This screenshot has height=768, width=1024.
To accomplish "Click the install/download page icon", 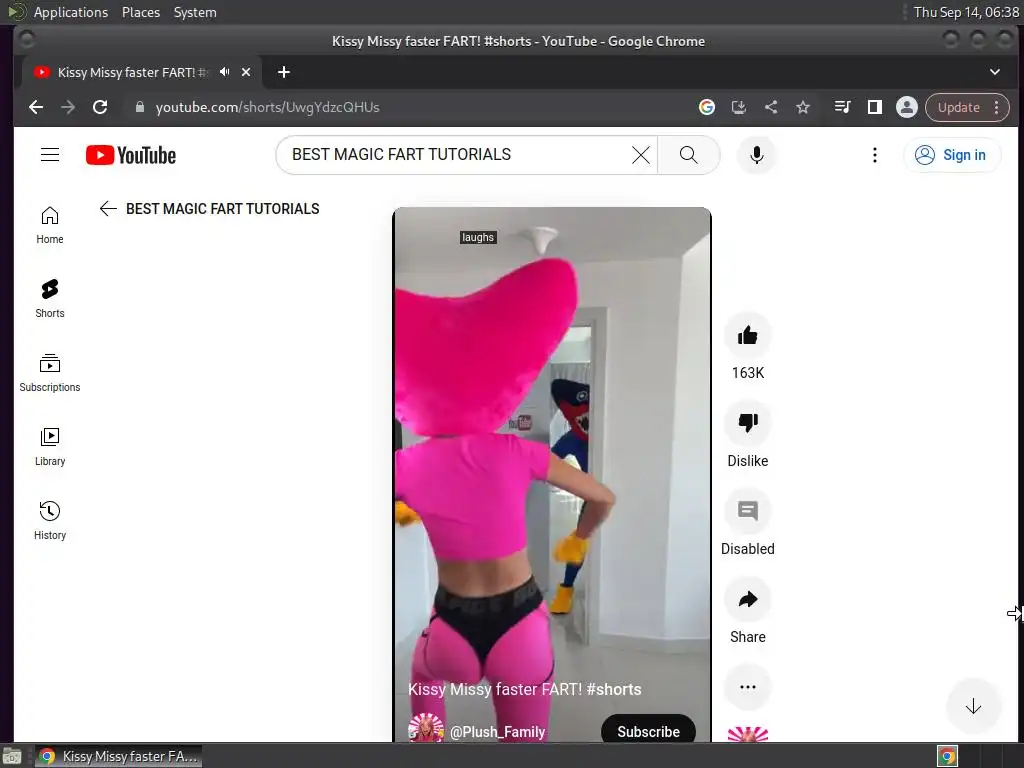I will point(739,107).
